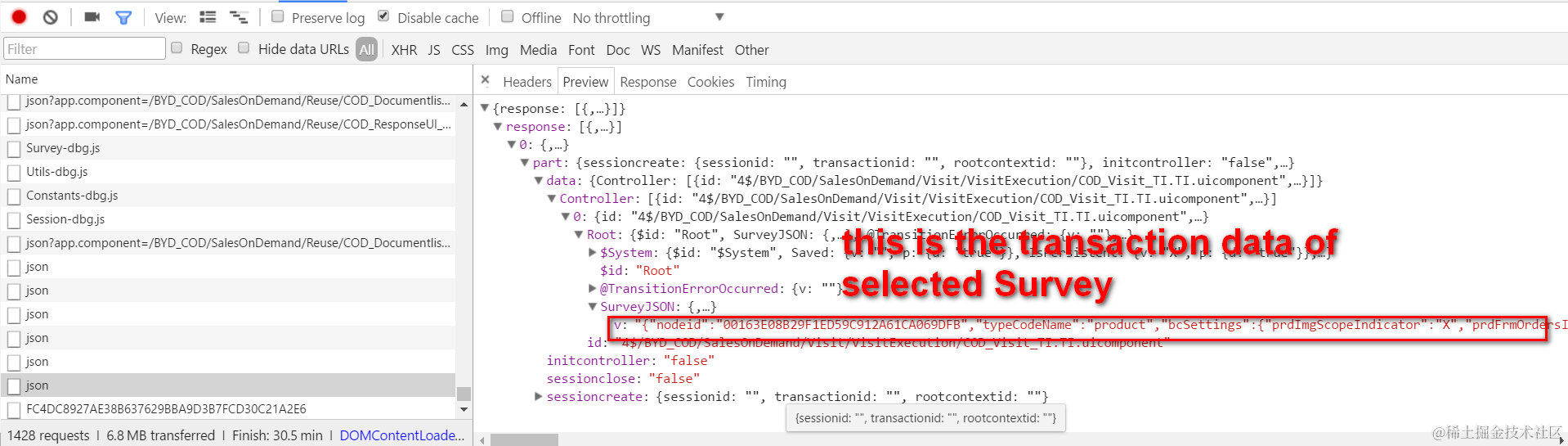
Task: Click the initcontroller "false" value
Action: tap(689, 361)
